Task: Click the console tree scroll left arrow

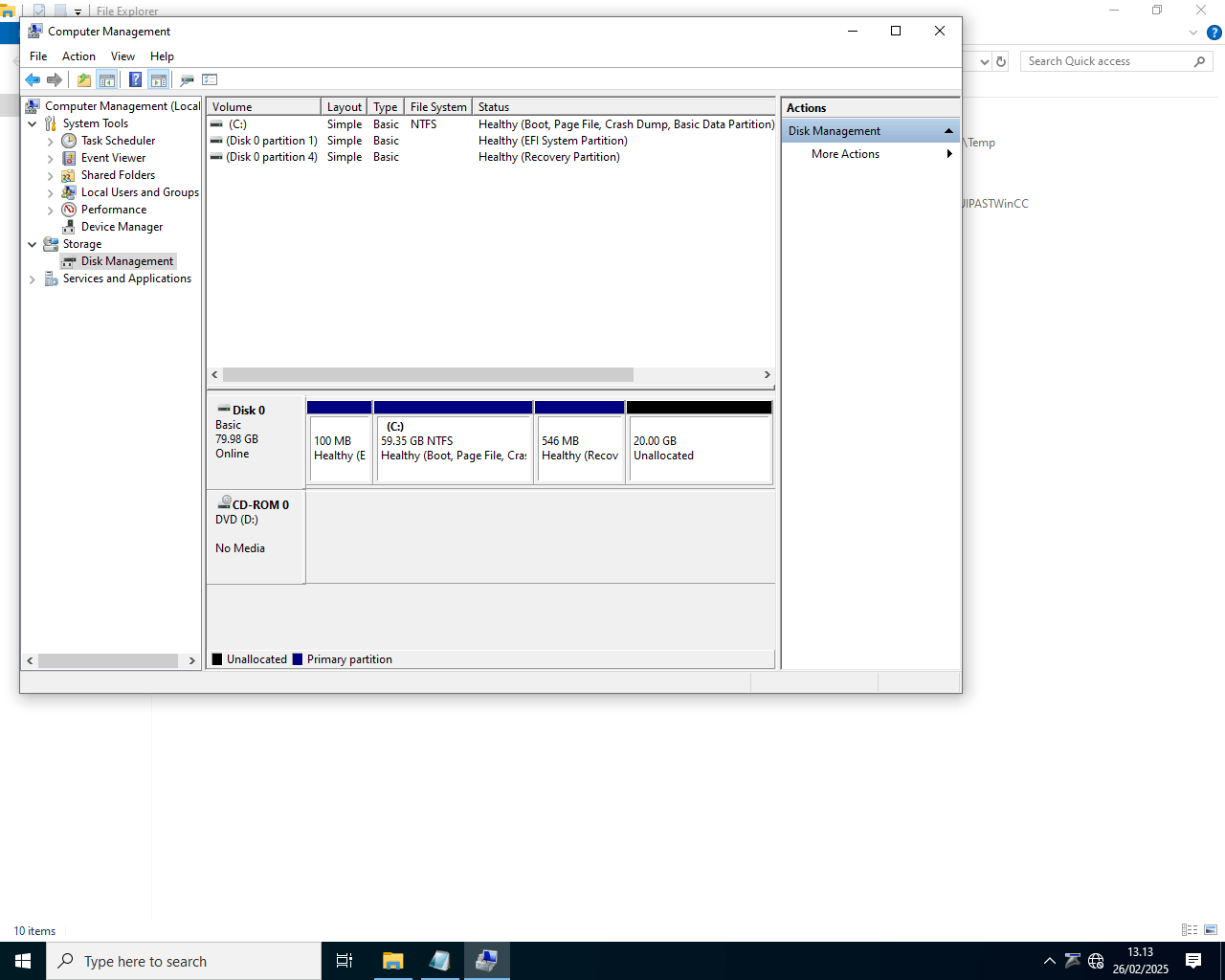Action: point(30,660)
